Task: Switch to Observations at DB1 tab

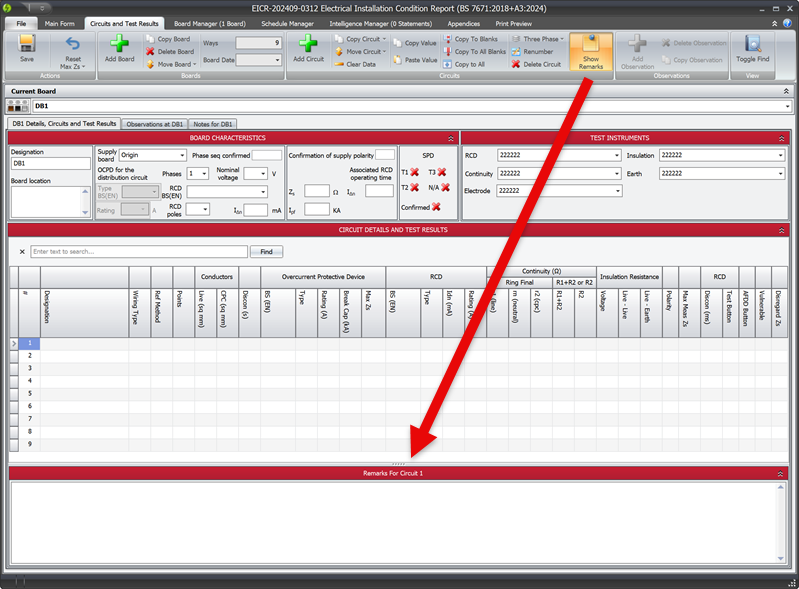Action: pyautogui.click(x=154, y=124)
